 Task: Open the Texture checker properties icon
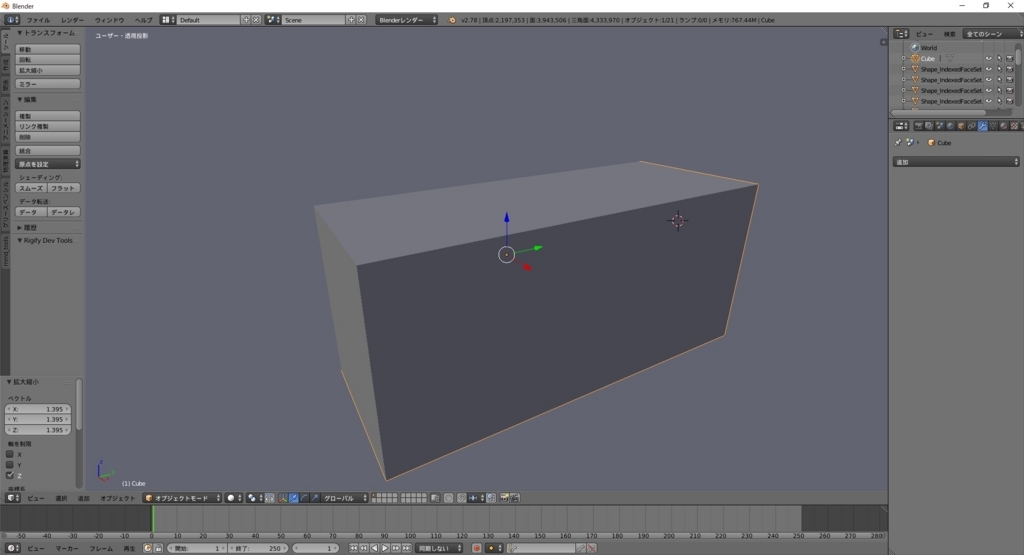1014,126
